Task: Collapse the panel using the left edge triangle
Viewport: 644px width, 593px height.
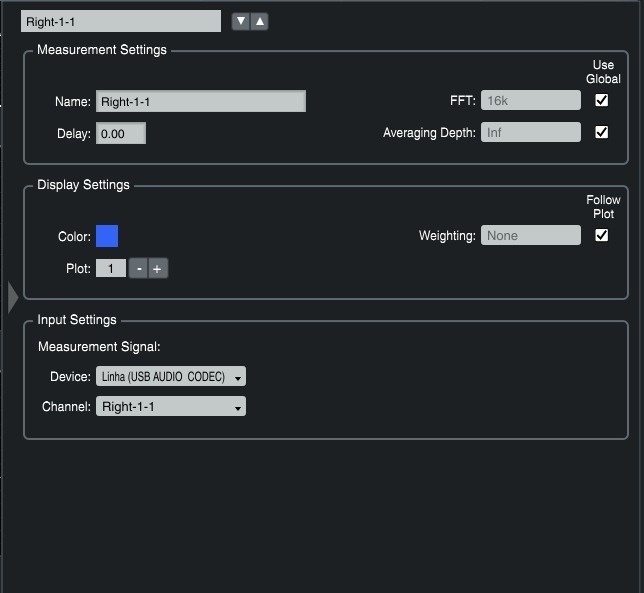Action: tap(12, 297)
